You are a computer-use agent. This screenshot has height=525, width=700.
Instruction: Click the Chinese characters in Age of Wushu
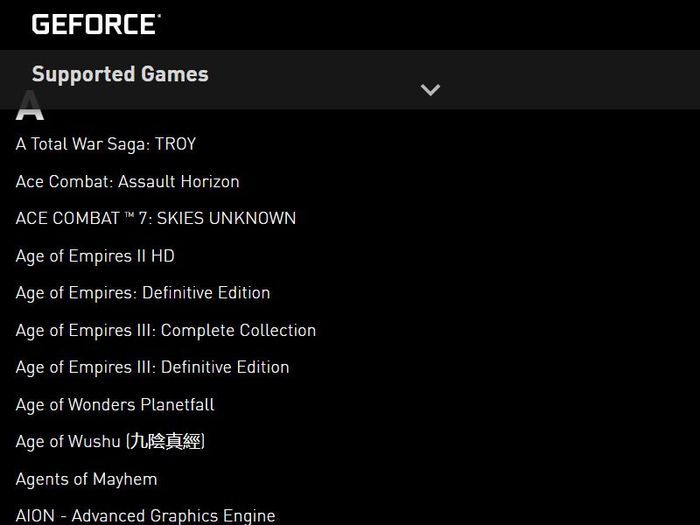tap(165, 442)
